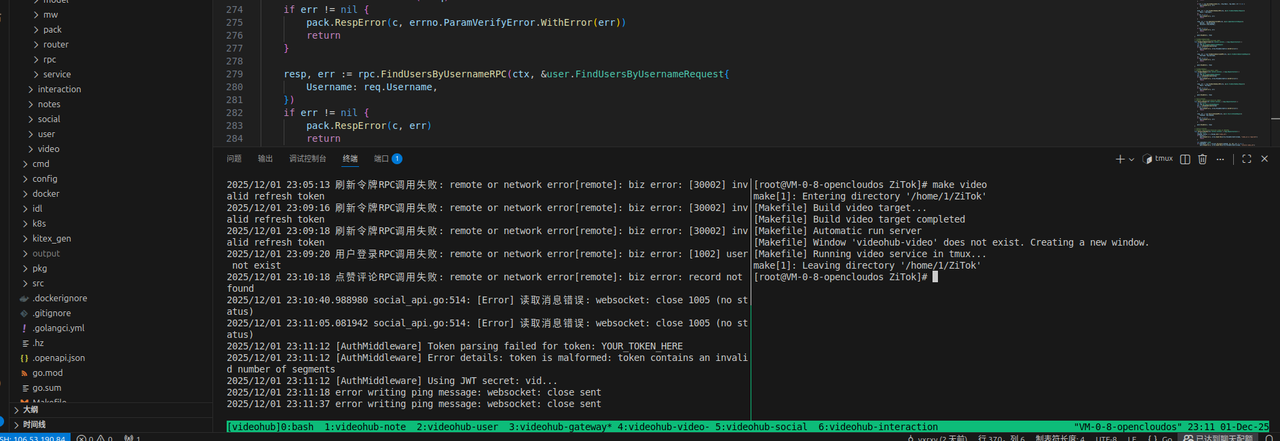
Task: Expand the docker folder
Action: coord(45,194)
